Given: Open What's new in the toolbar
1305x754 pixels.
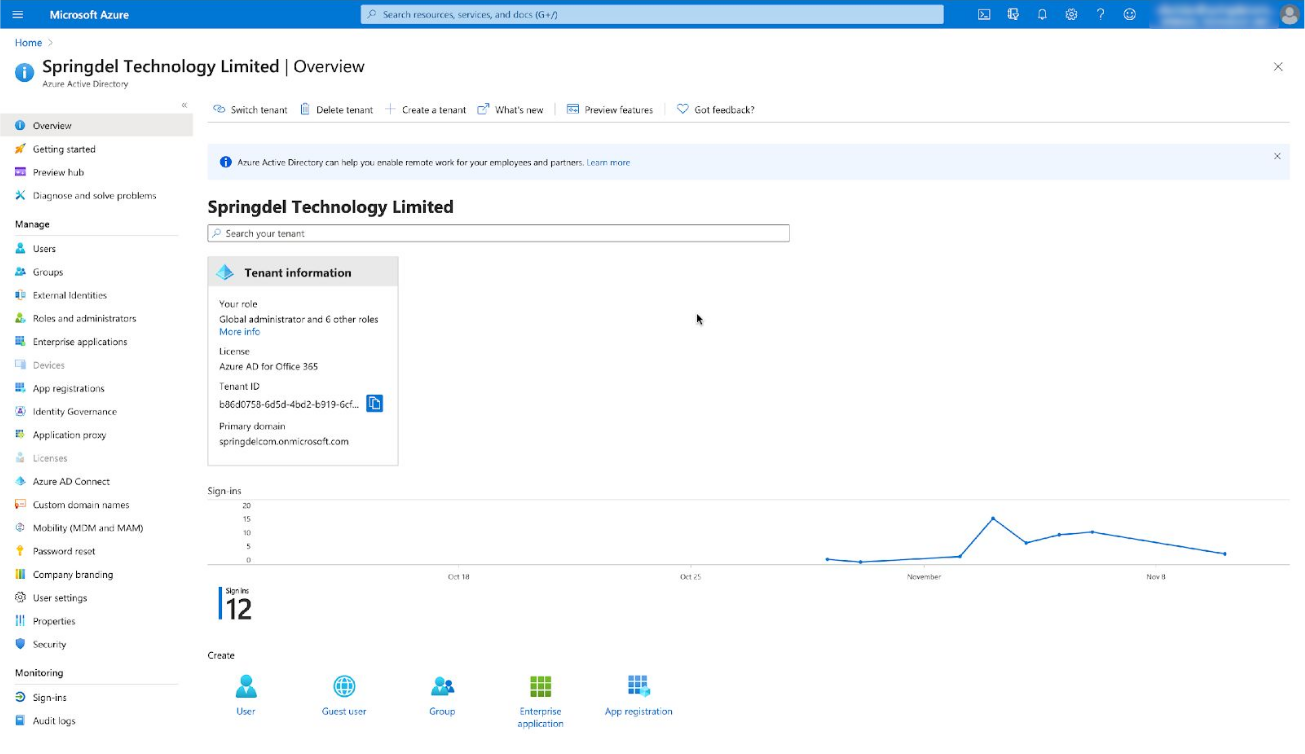Looking at the screenshot, I should pos(510,109).
